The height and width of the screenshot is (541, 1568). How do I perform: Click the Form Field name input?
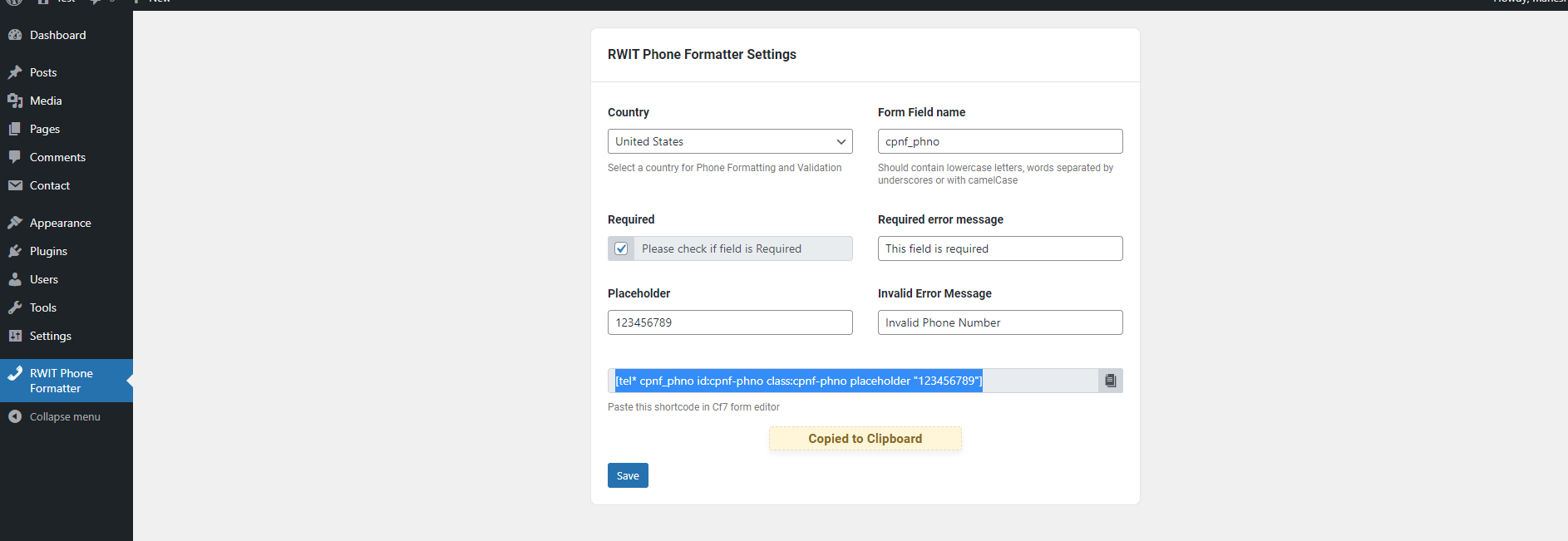(1000, 141)
